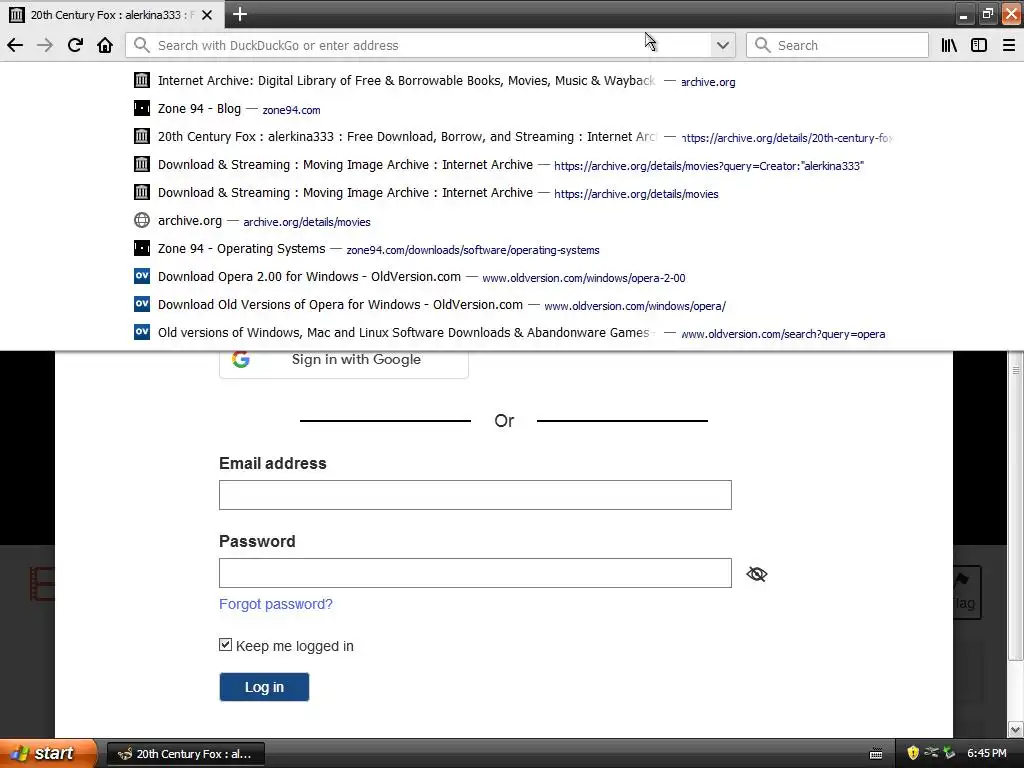This screenshot has width=1024, height=768.
Task: Reload the current page
Action: 75,45
